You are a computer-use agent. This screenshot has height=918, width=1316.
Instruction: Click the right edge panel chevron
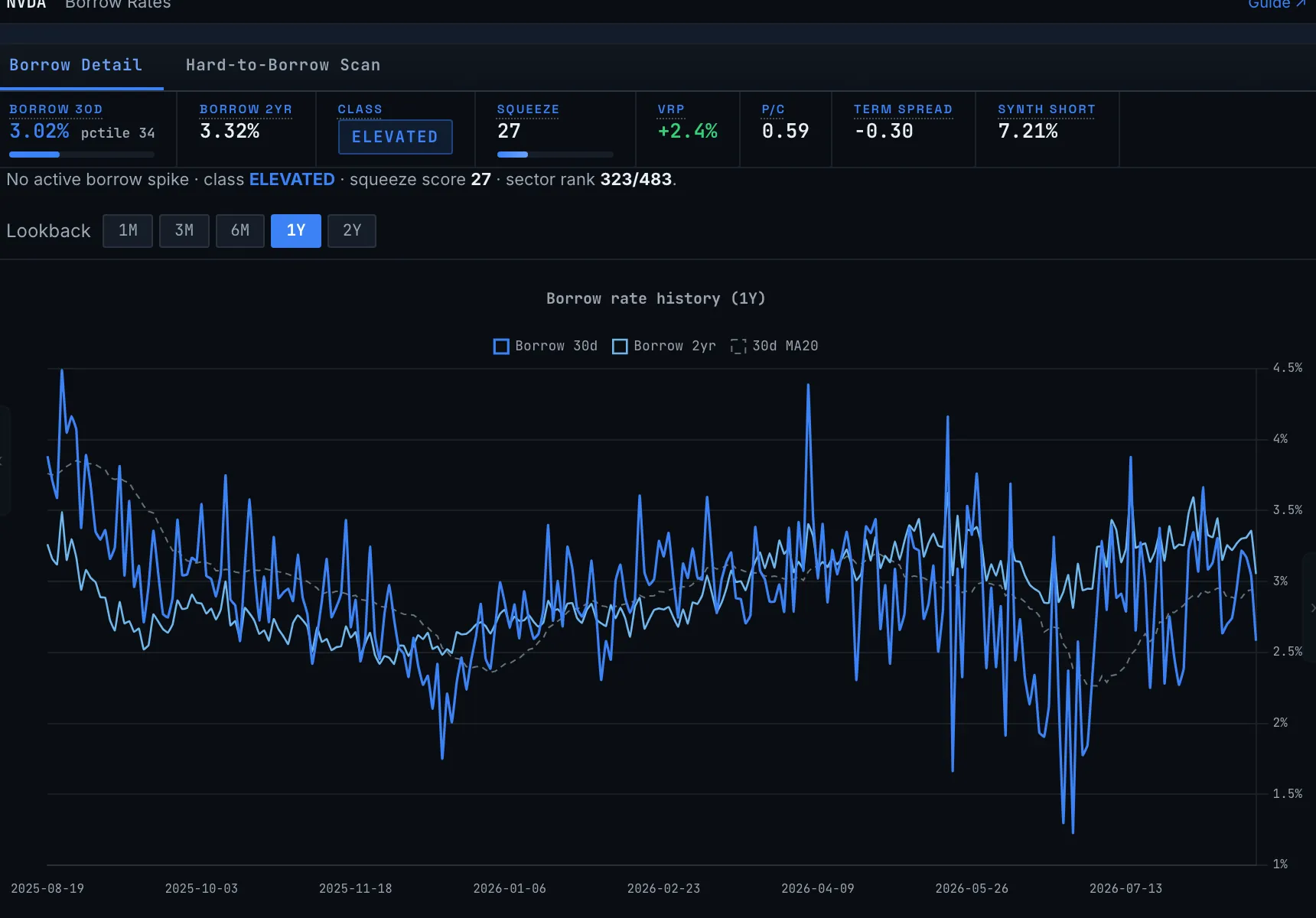pos(1311,608)
